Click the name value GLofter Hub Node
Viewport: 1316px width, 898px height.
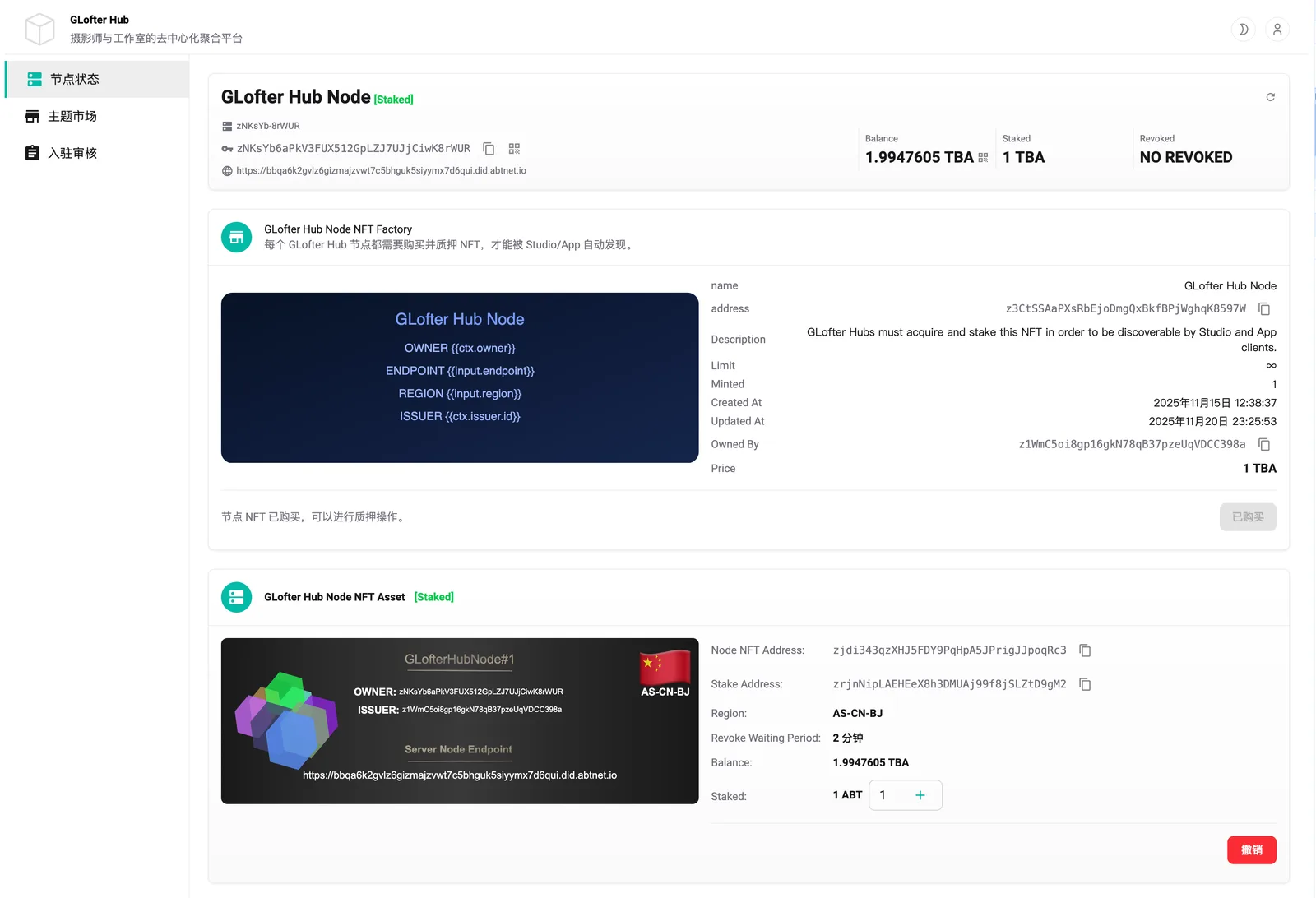click(x=1230, y=286)
